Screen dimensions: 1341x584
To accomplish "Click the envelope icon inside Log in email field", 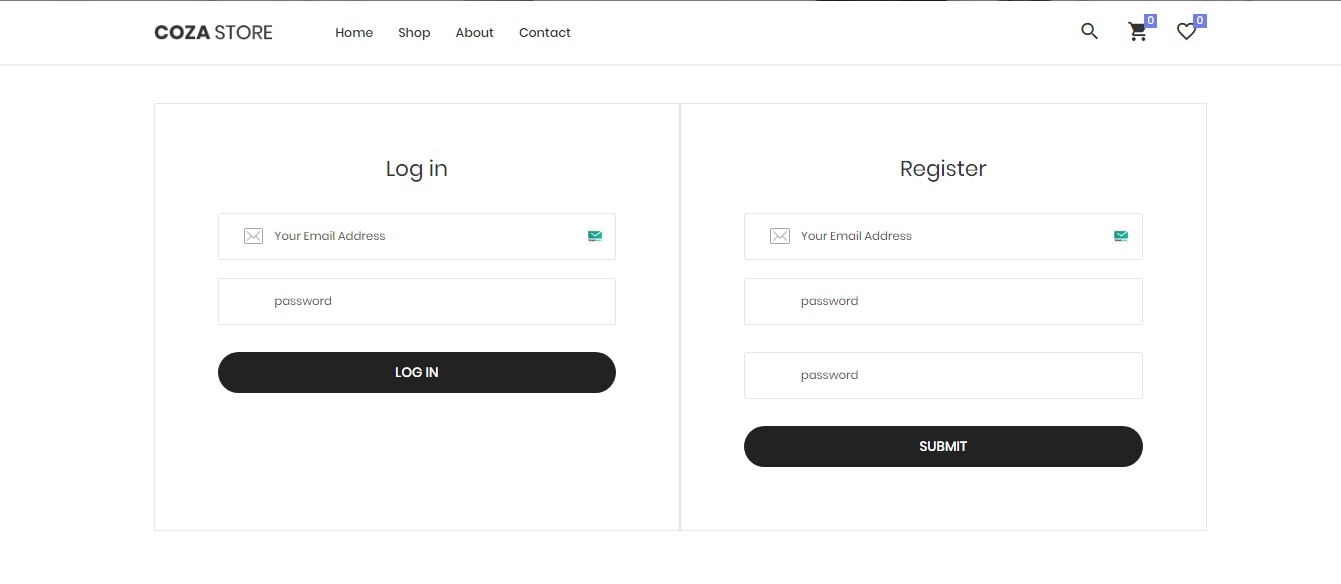I will coord(253,236).
